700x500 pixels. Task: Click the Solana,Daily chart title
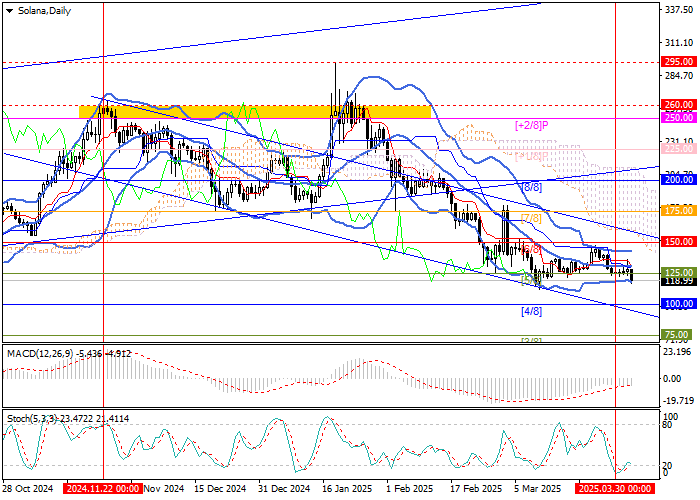point(39,8)
